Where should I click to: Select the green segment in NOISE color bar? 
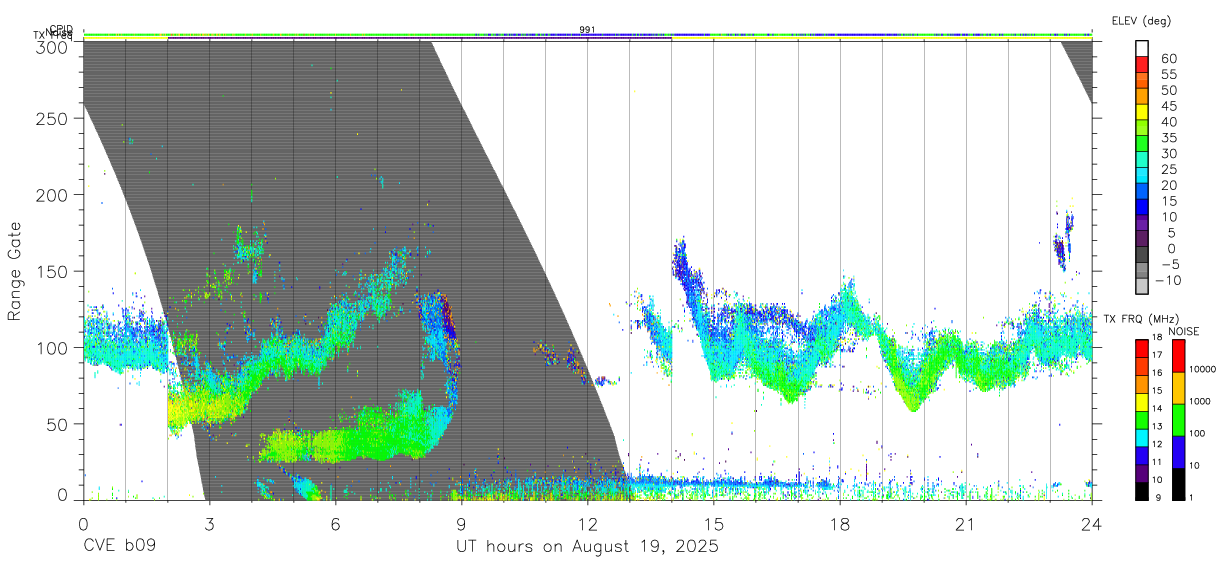1179,420
